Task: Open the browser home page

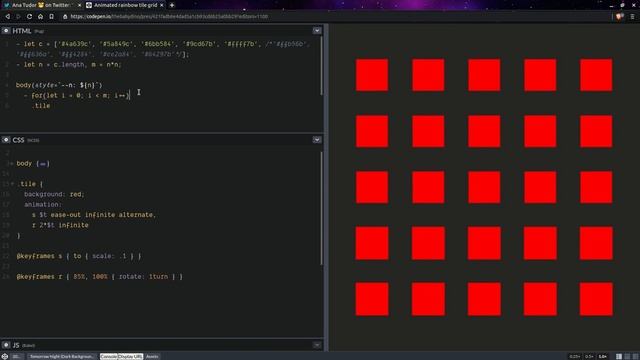Action: tap(40, 16)
